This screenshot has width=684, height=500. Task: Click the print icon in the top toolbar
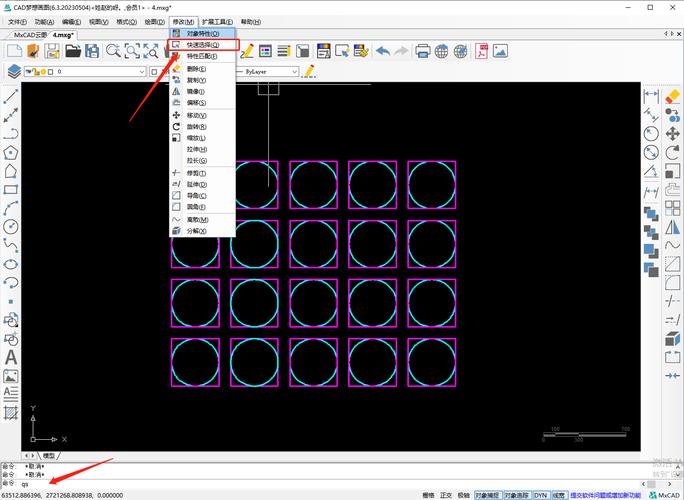click(423, 51)
